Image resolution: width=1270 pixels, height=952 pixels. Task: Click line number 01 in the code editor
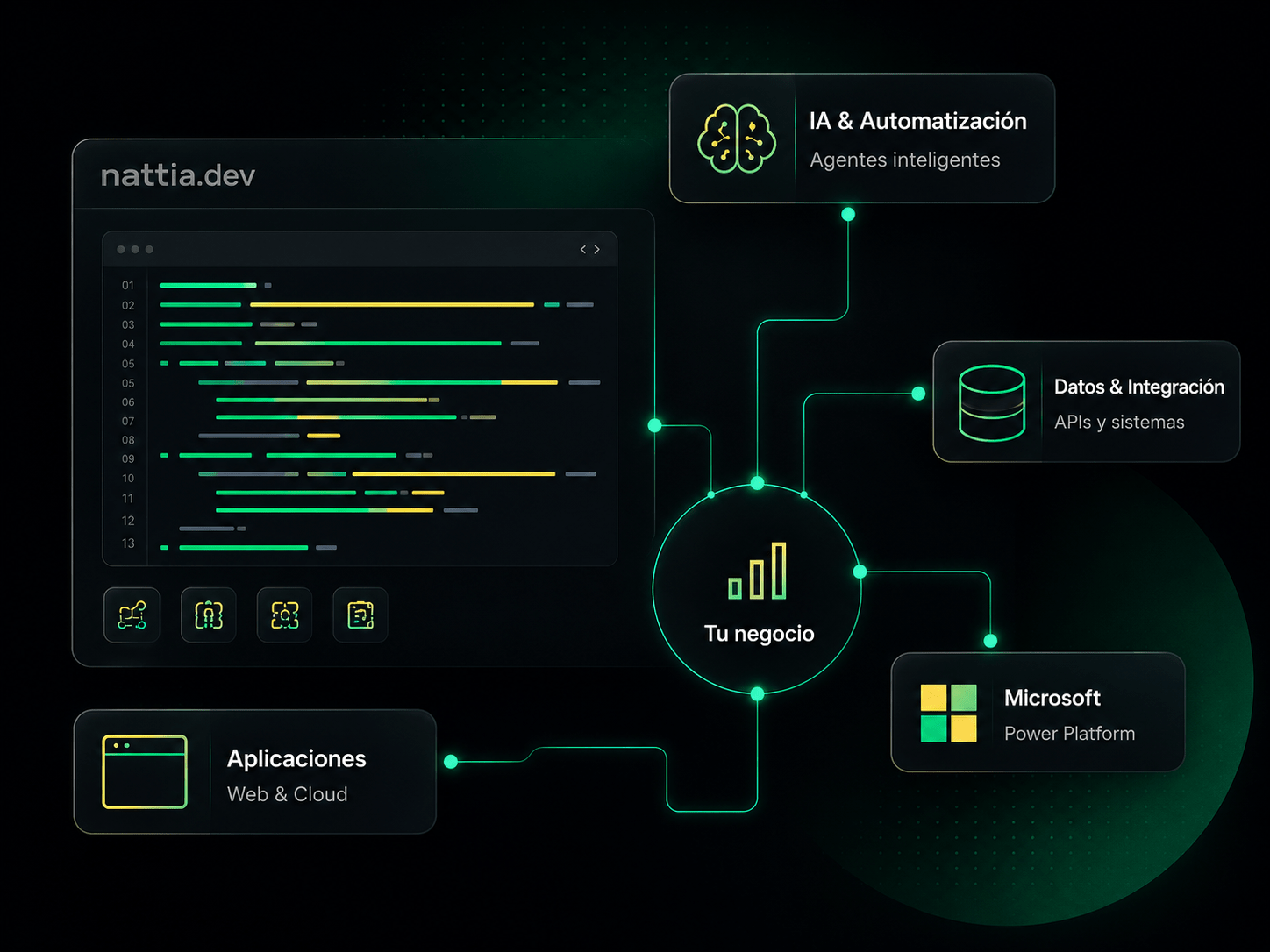pos(128,286)
